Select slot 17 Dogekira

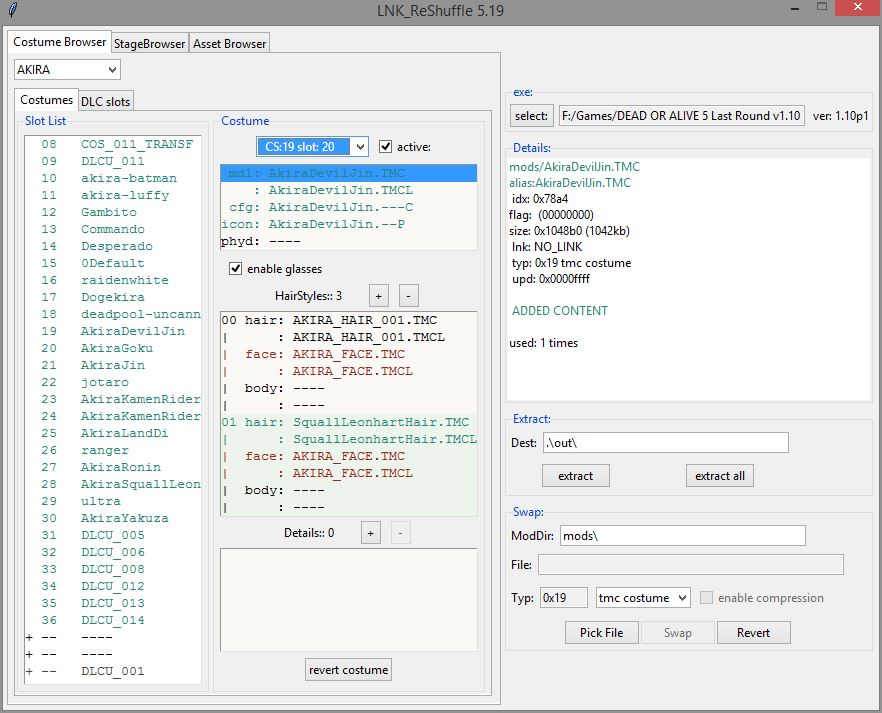(x=112, y=297)
